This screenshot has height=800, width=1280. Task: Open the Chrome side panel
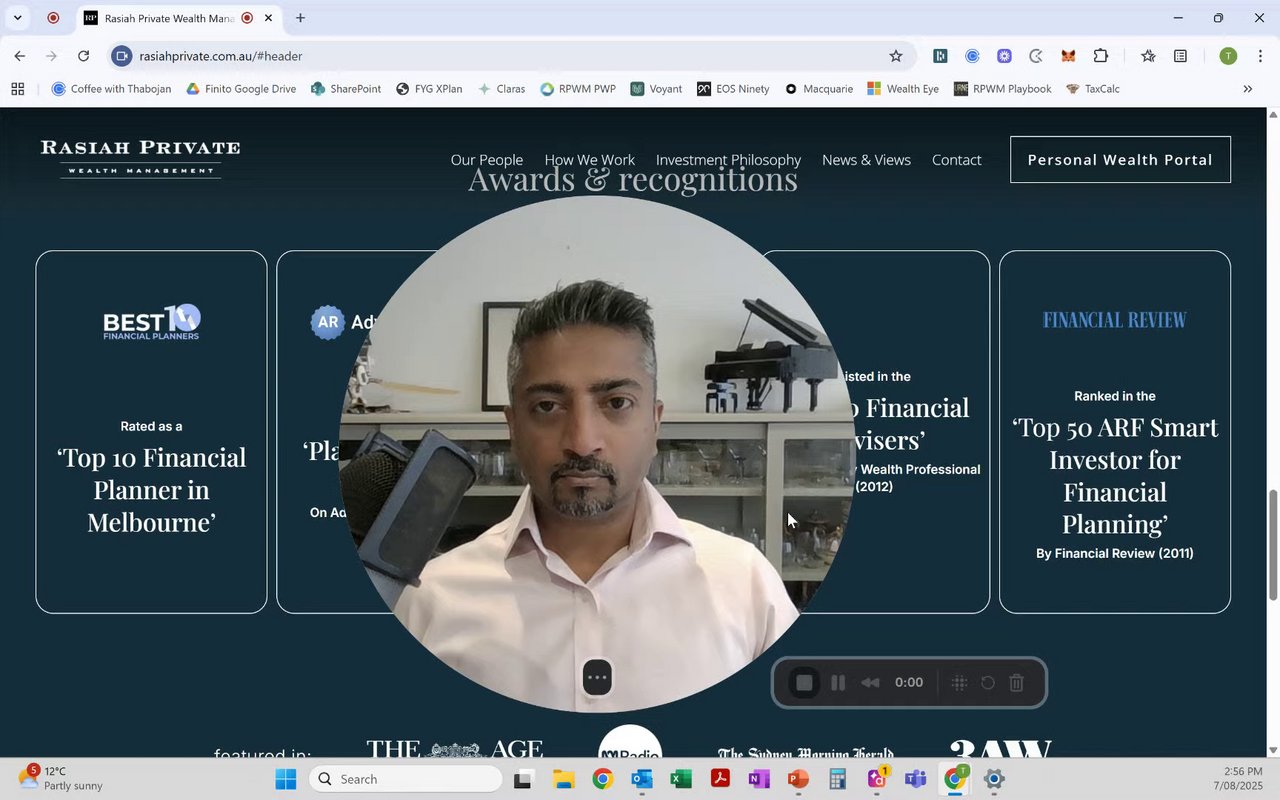1180,56
